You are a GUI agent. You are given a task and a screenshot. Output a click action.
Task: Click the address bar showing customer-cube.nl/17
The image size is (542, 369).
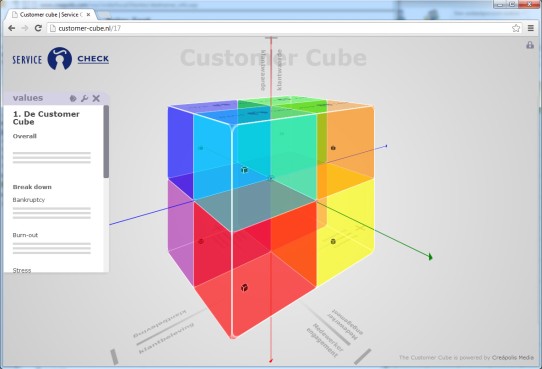point(280,28)
